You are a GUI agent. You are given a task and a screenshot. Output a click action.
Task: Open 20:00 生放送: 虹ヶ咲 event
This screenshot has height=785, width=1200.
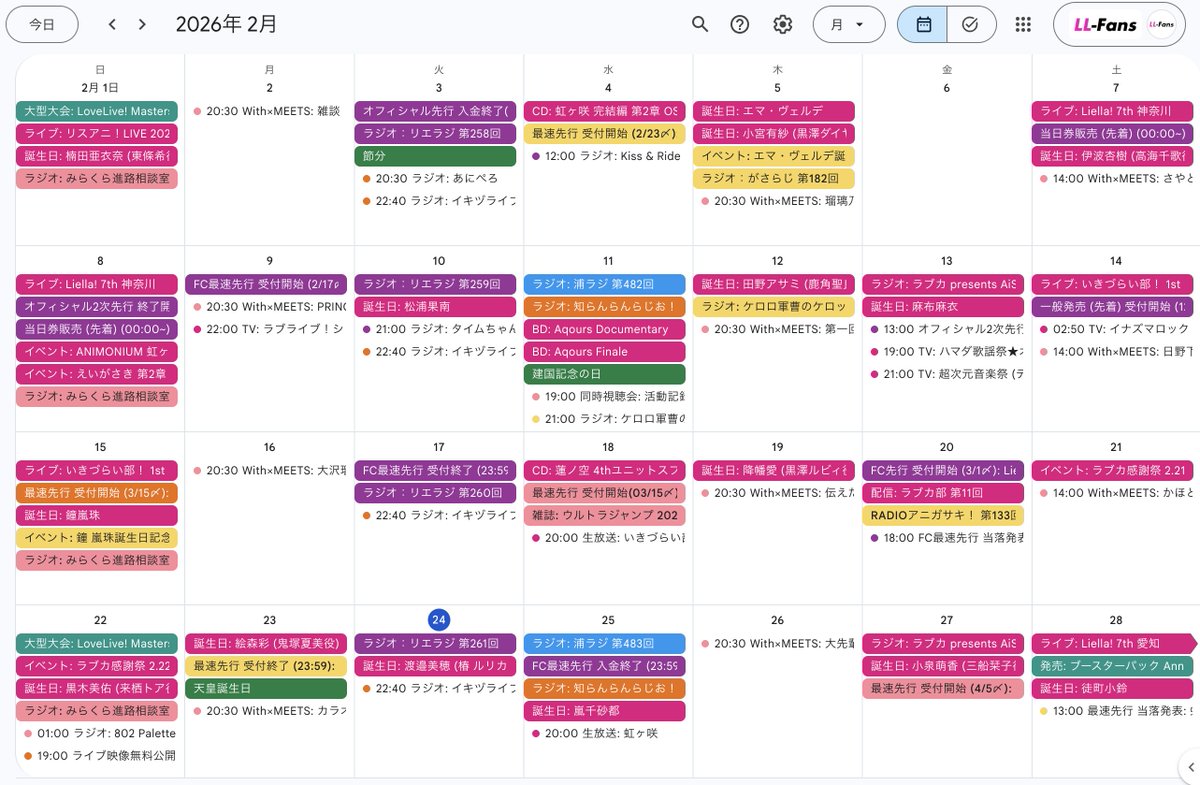(604, 733)
